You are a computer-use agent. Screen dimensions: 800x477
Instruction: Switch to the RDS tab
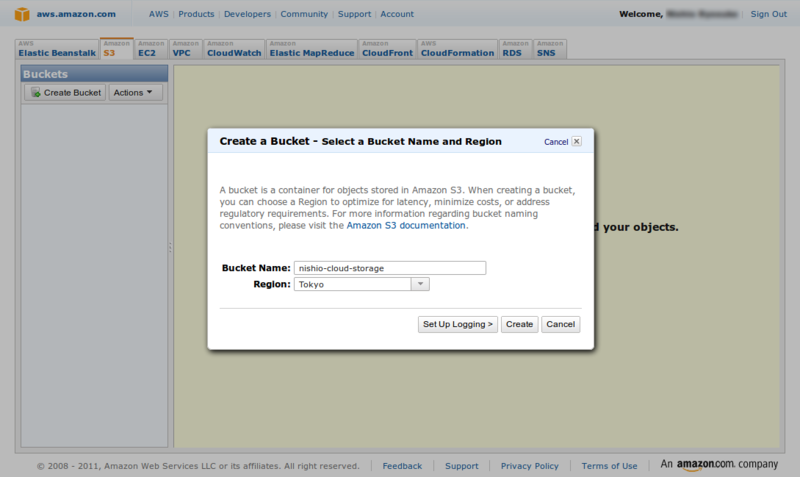coord(515,49)
